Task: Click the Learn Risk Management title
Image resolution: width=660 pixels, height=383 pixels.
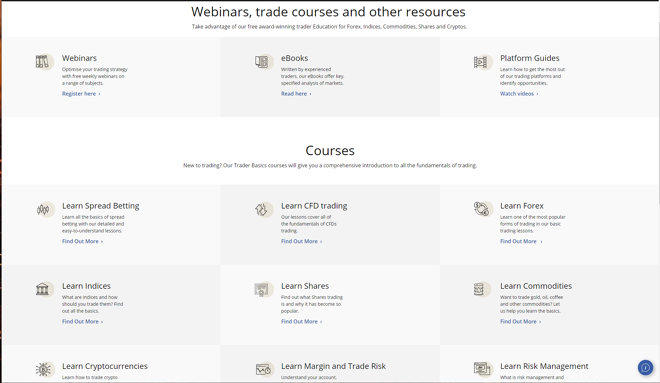Action: tap(544, 366)
